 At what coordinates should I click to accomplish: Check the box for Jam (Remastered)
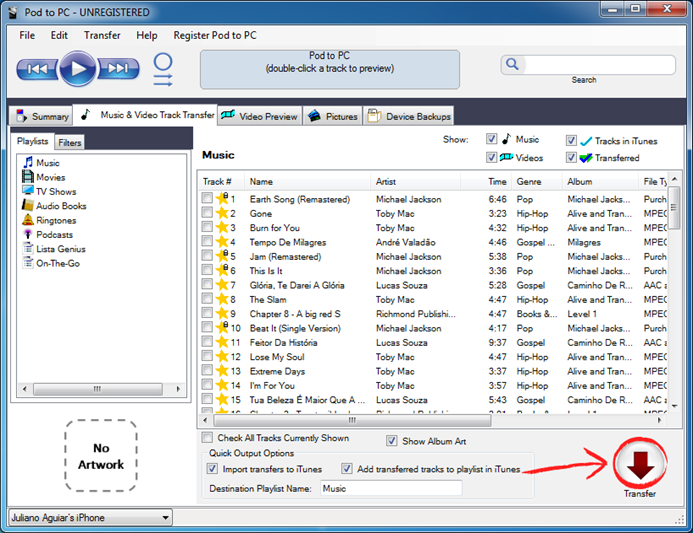coord(207,255)
